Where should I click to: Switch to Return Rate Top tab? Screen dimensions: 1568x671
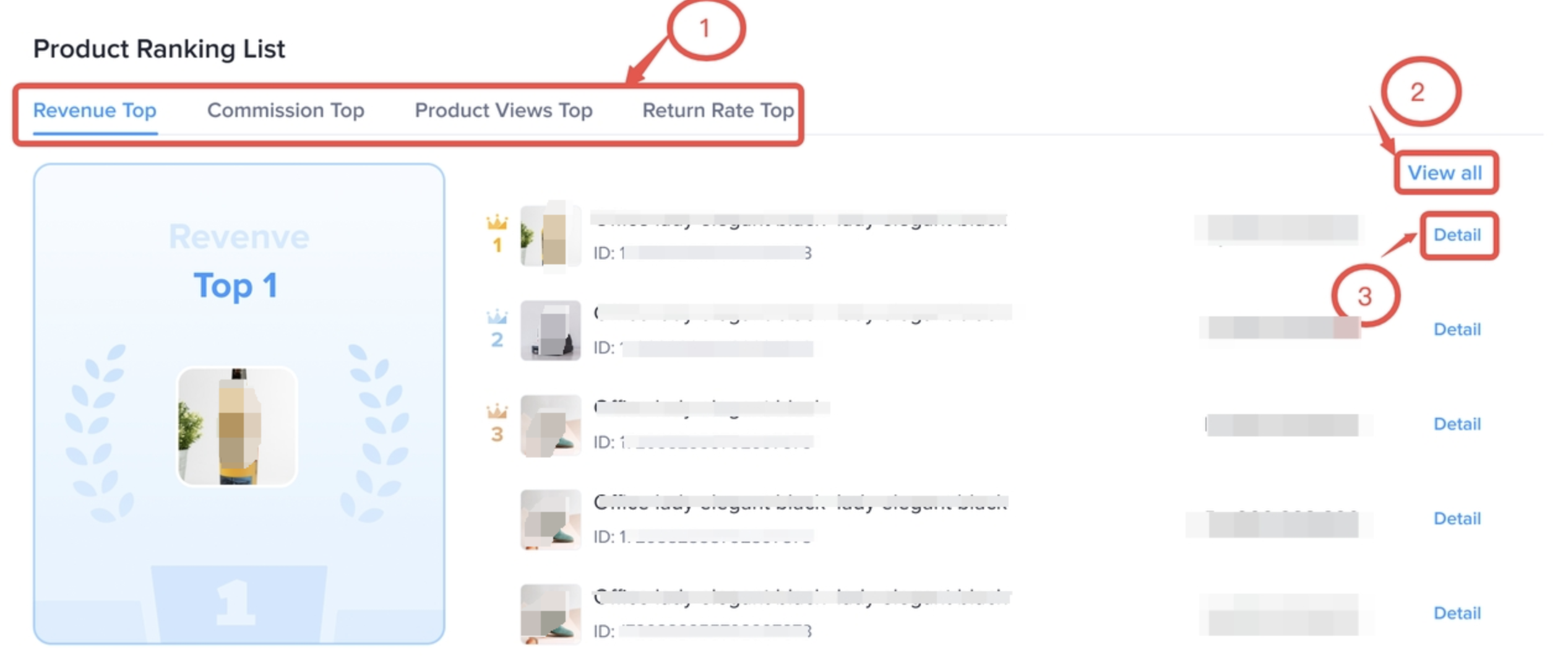tap(718, 110)
